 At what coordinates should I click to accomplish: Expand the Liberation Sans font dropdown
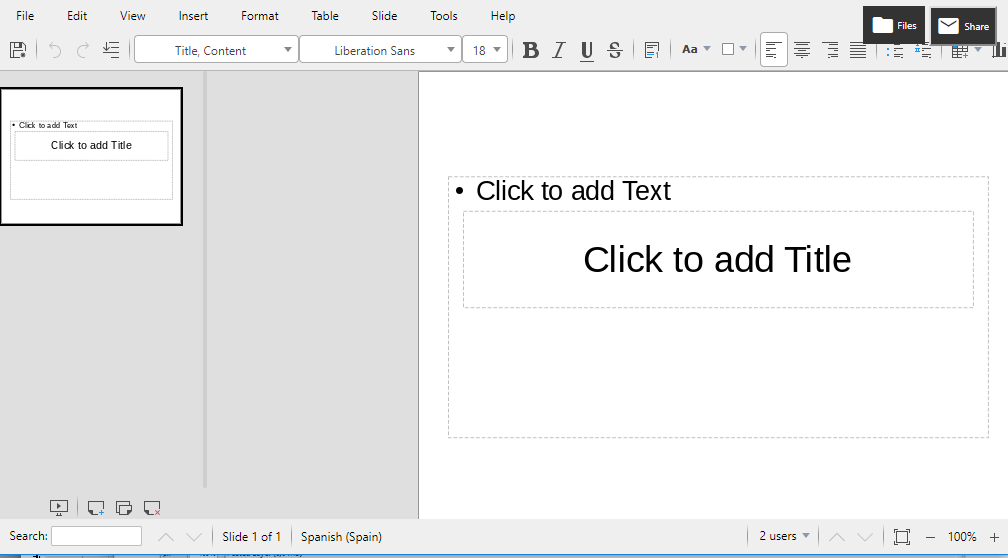point(451,50)
